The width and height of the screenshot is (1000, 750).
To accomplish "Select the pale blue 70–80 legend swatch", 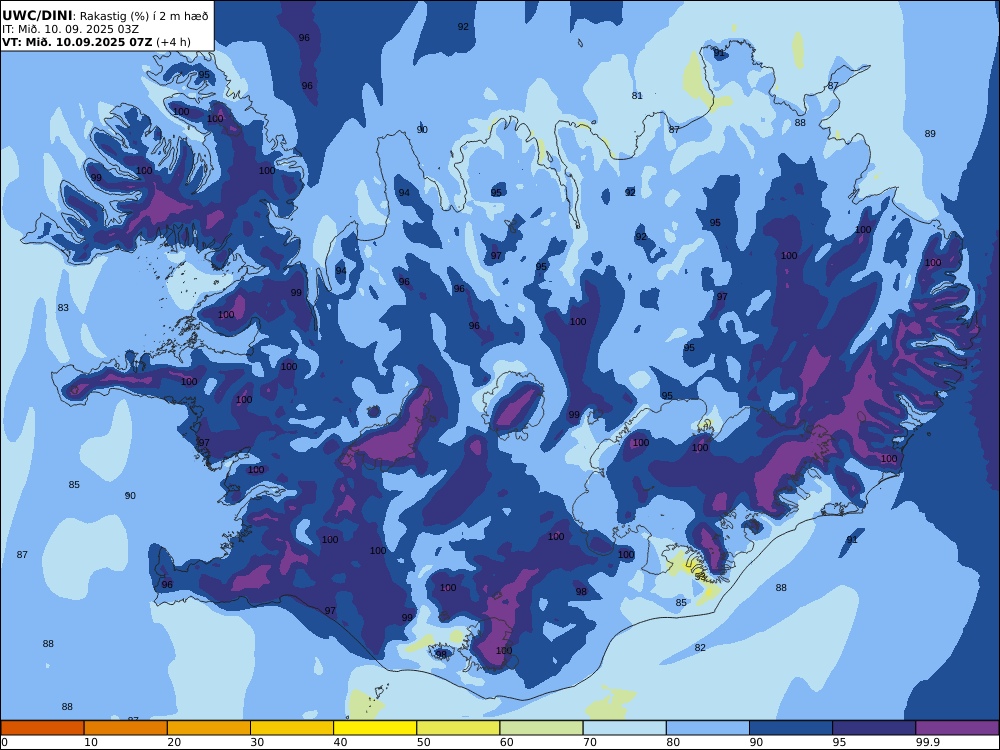I will 624,728.
